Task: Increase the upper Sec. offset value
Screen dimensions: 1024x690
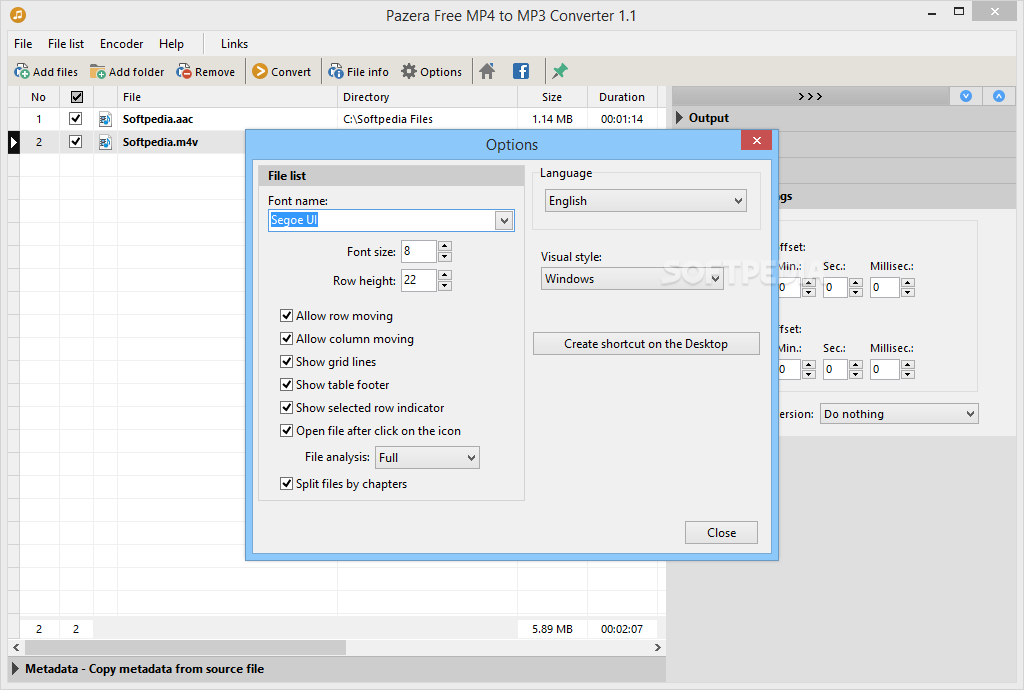Action: click(x=856, y=283)
